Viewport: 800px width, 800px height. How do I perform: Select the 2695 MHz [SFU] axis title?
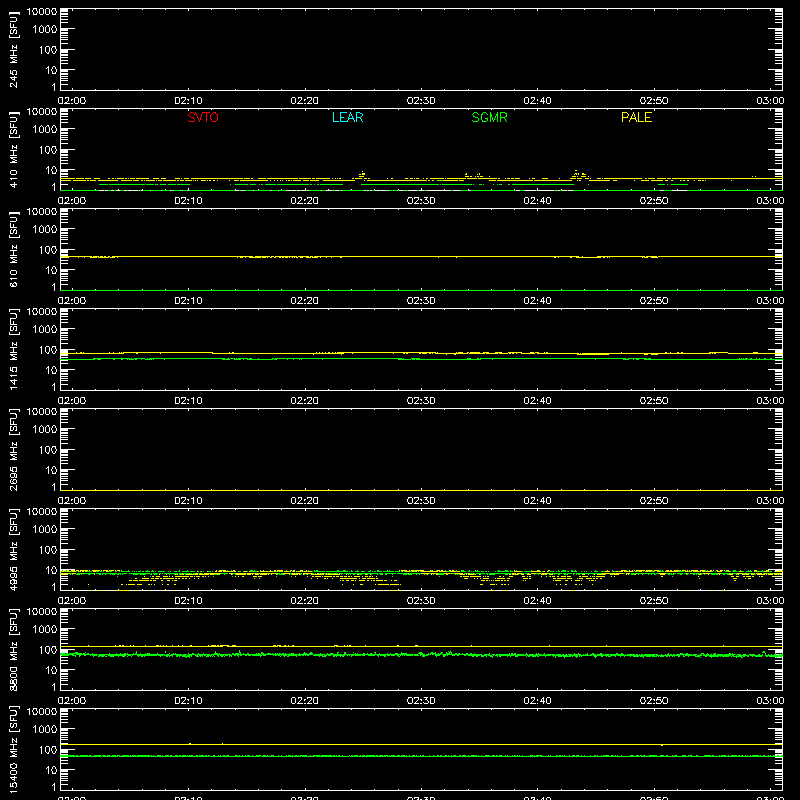(x=13, y=449)
